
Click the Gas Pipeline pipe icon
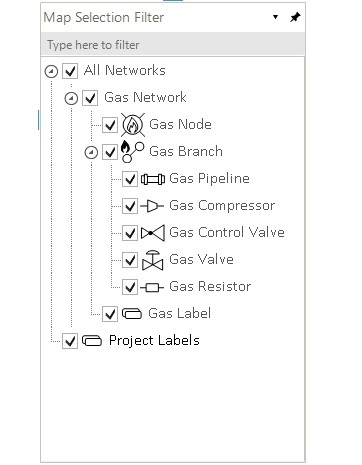pyautogui.click(x=153, y=179)
